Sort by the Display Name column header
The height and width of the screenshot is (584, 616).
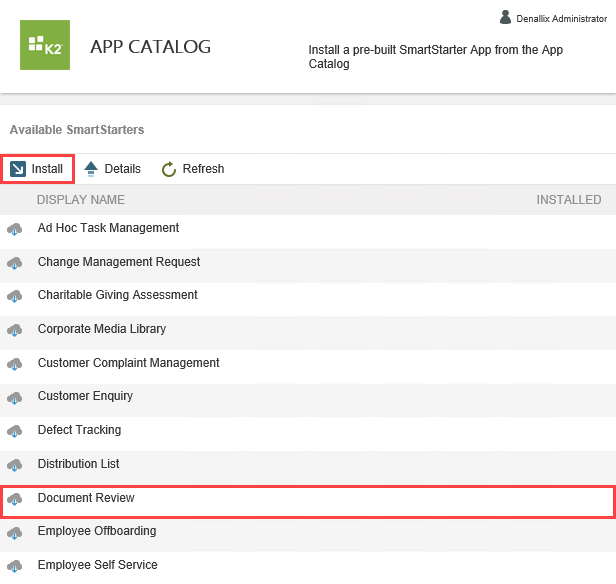pyautogui.click(x=80, y=200)
